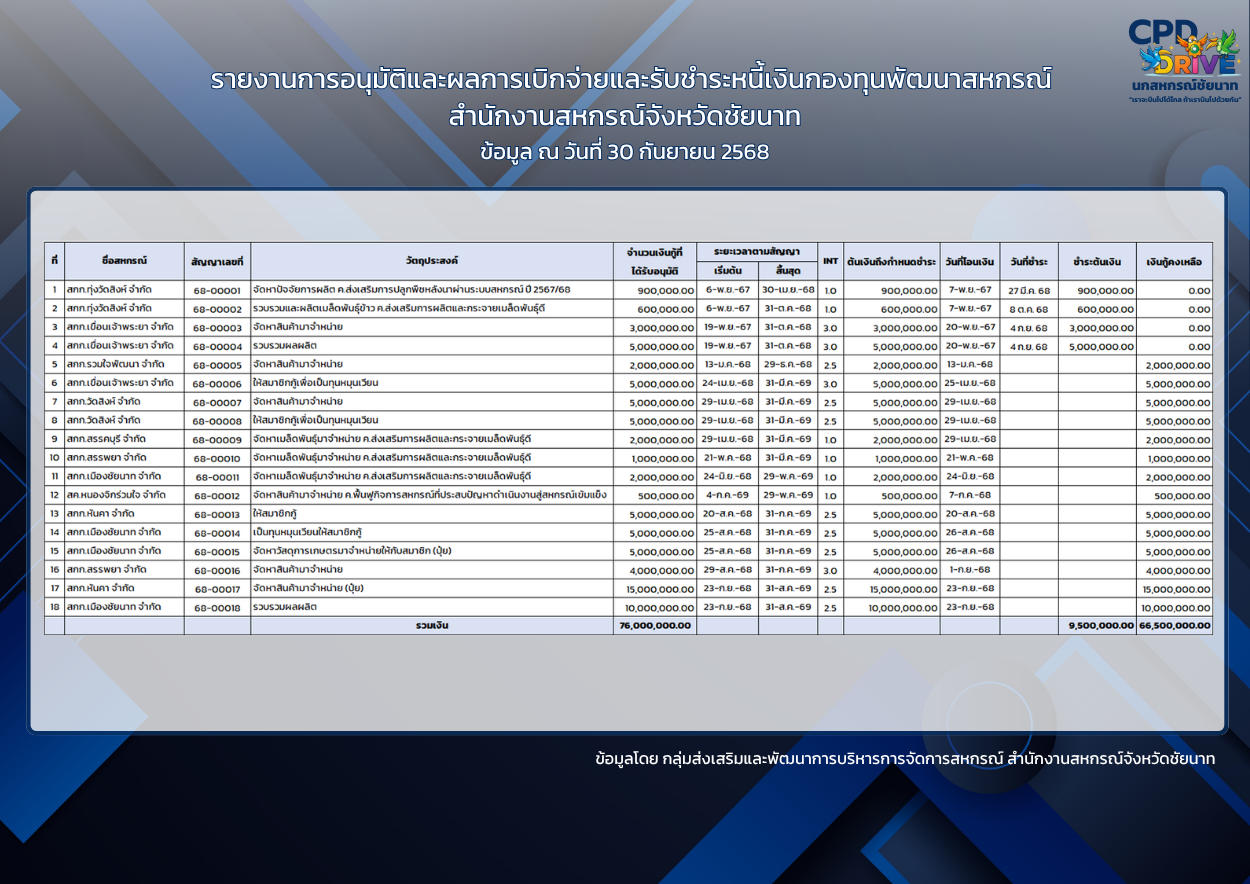
Task: Click the 'เงินกู้คงเหลือ' column header
Action: [x=1174, y=261]
